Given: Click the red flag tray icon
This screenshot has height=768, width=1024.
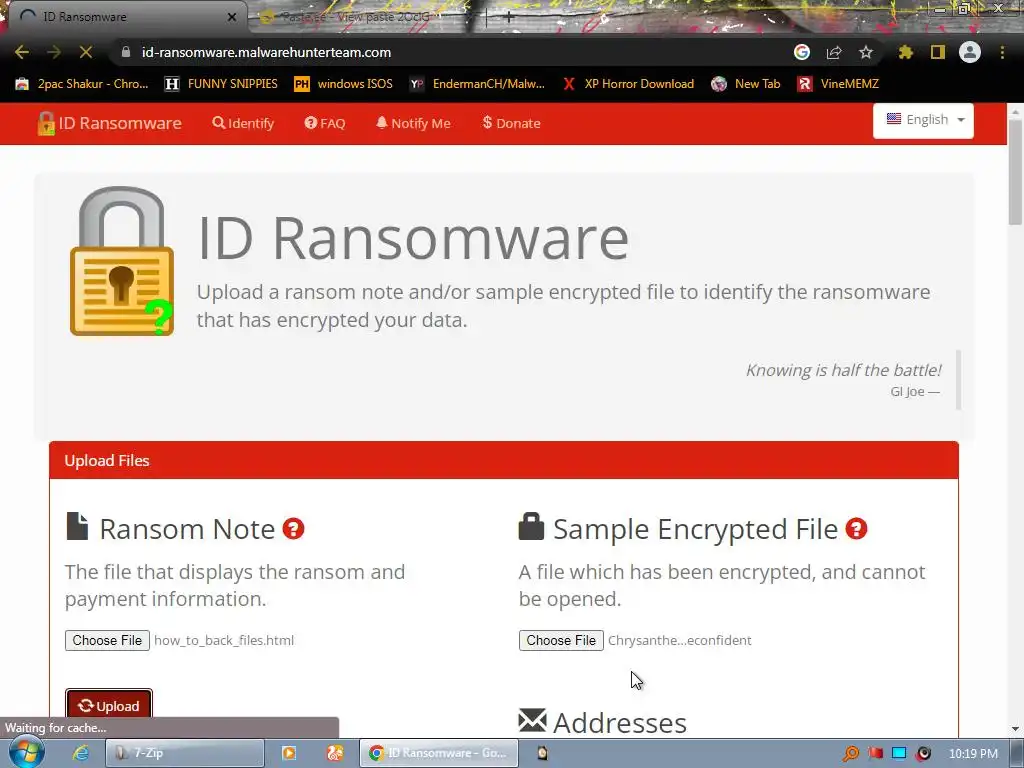Looking at the screenshot, I should point(876,754).
